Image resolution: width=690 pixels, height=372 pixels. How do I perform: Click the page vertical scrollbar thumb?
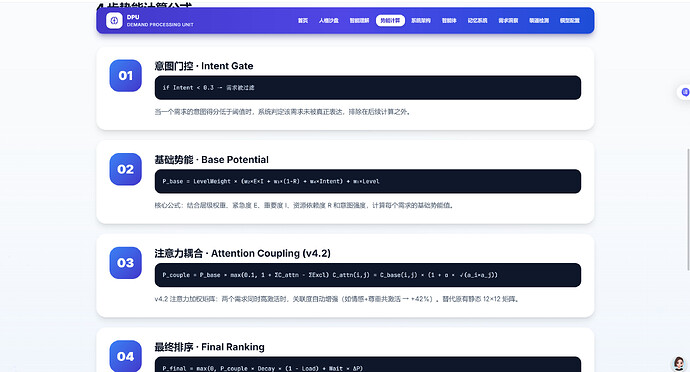point(688,209)
